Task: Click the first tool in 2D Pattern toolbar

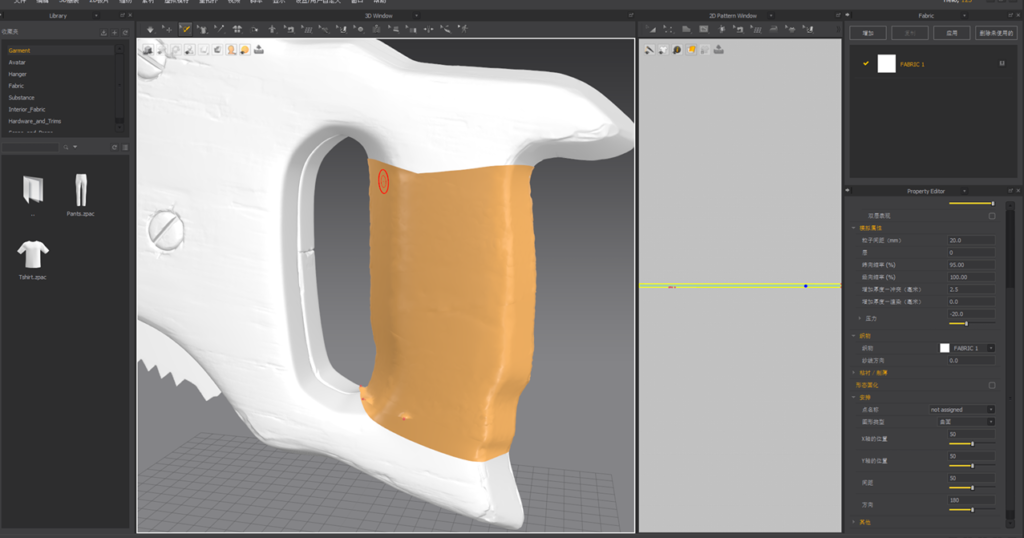Action: click(650, 29)
